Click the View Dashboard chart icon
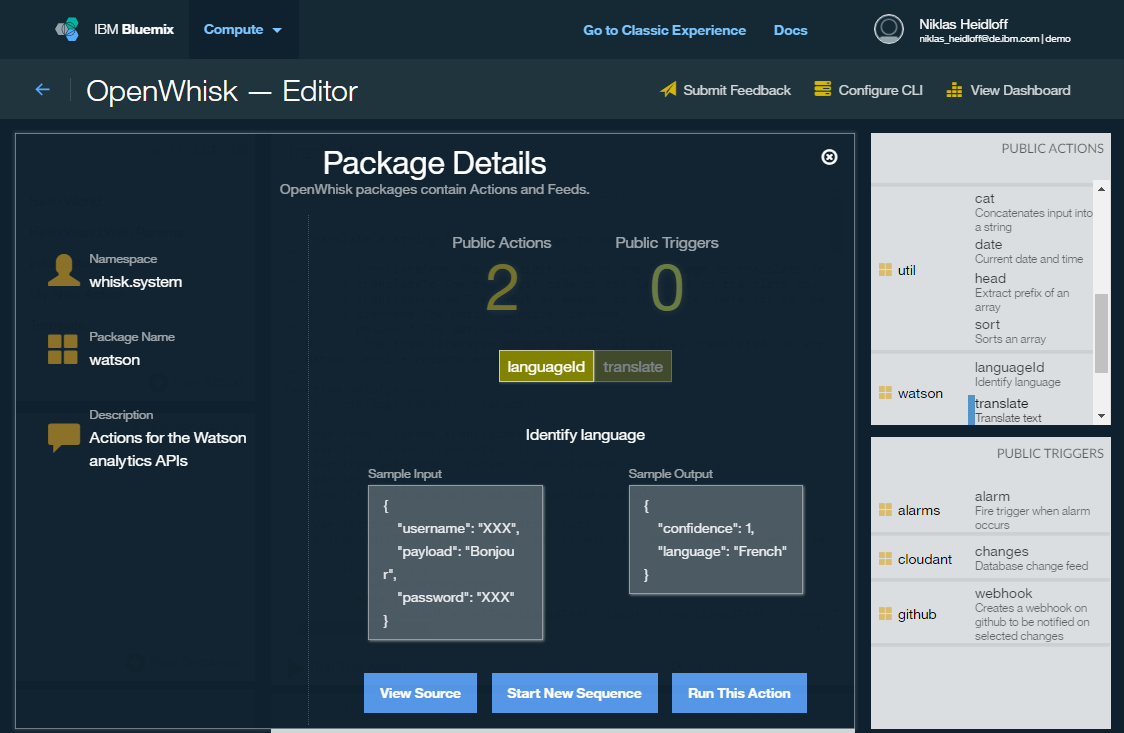The image size is (1124, 733). coord(954,90)
